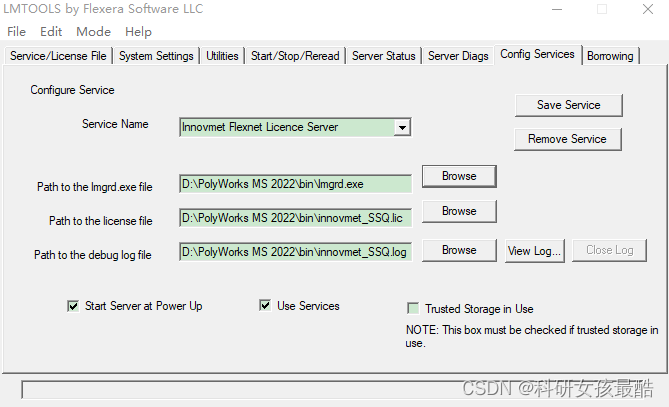Screen dimensions: 669x407
Task: Click the license file path field
Action: coord(296,218)
